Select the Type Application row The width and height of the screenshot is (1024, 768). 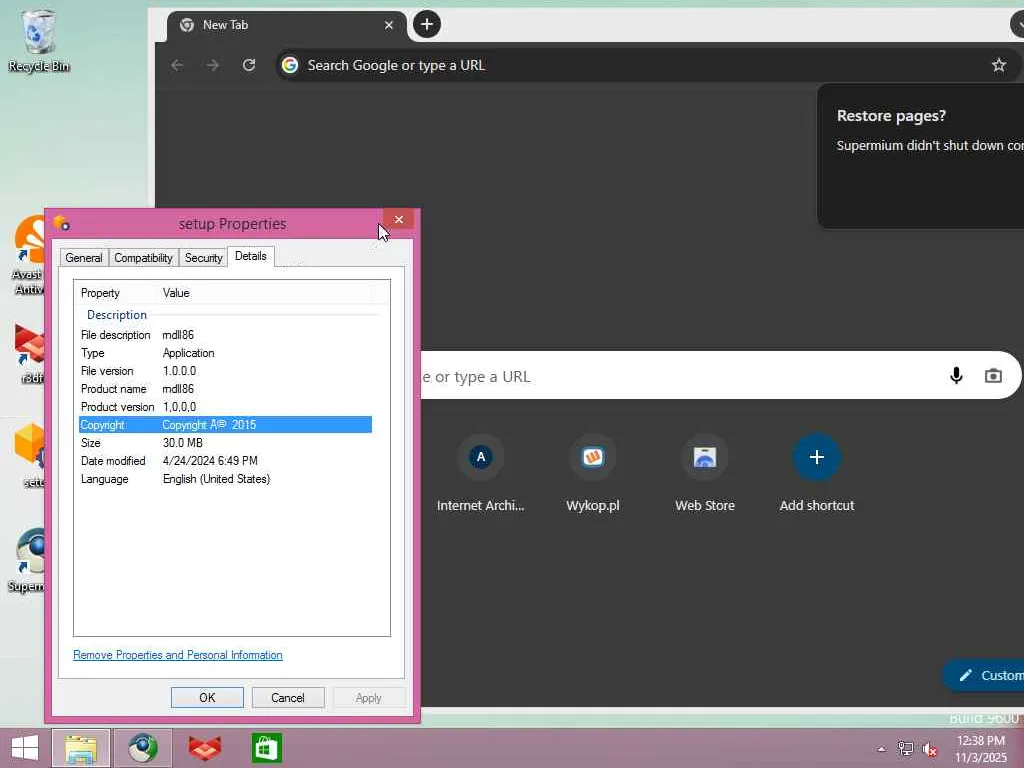click(x=225, y=353)
